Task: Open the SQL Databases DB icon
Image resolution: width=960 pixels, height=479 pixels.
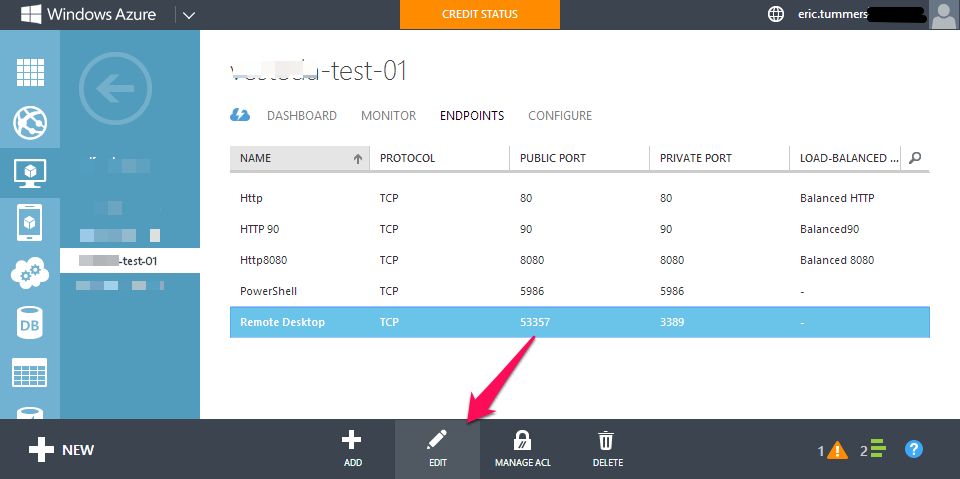Action: 30,322
